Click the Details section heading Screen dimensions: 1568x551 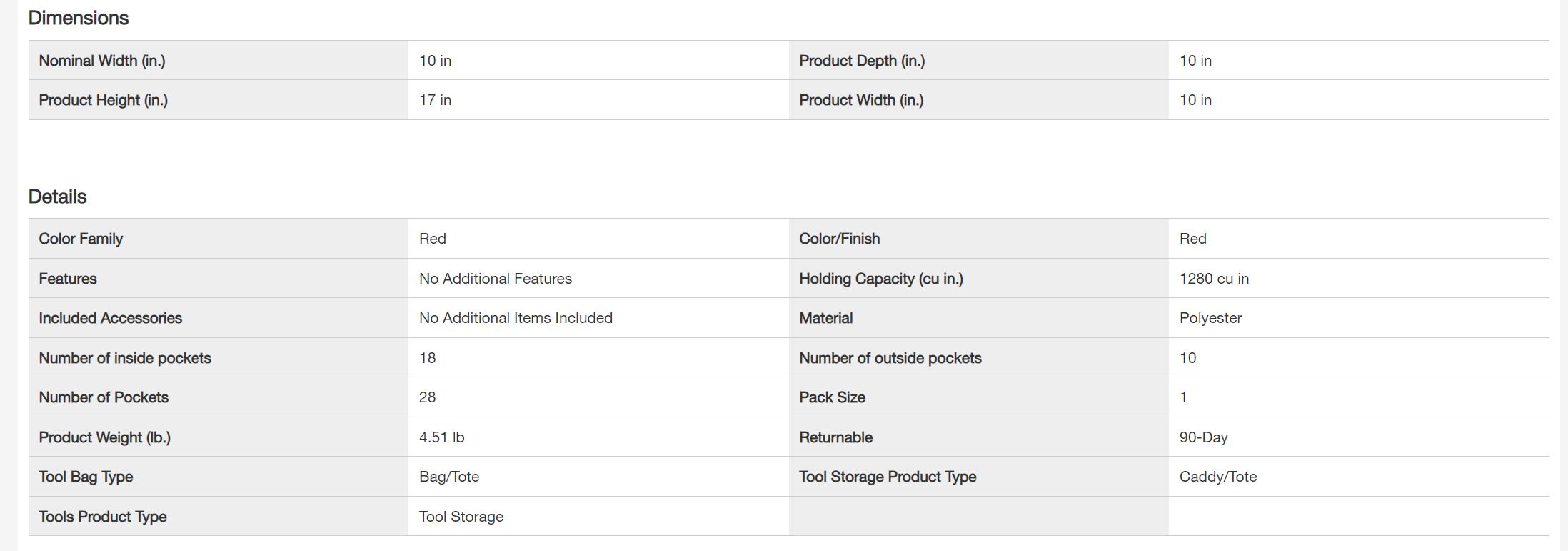tap(57, 197)
